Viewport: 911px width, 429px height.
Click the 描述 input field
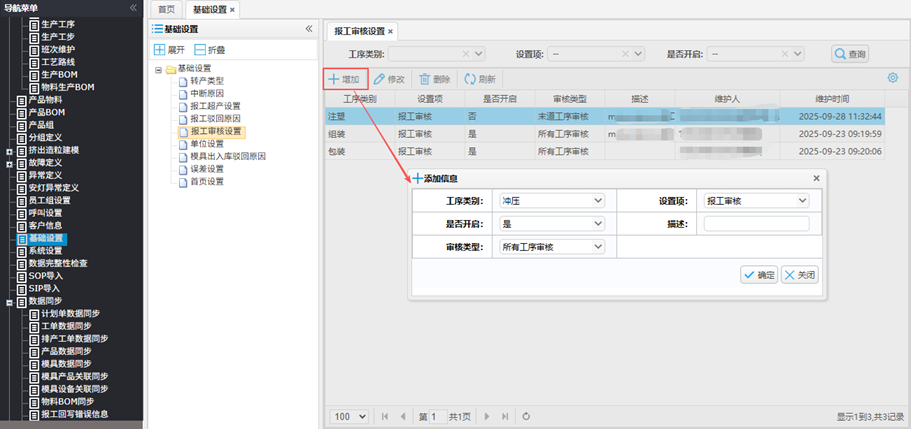point(756,224)
